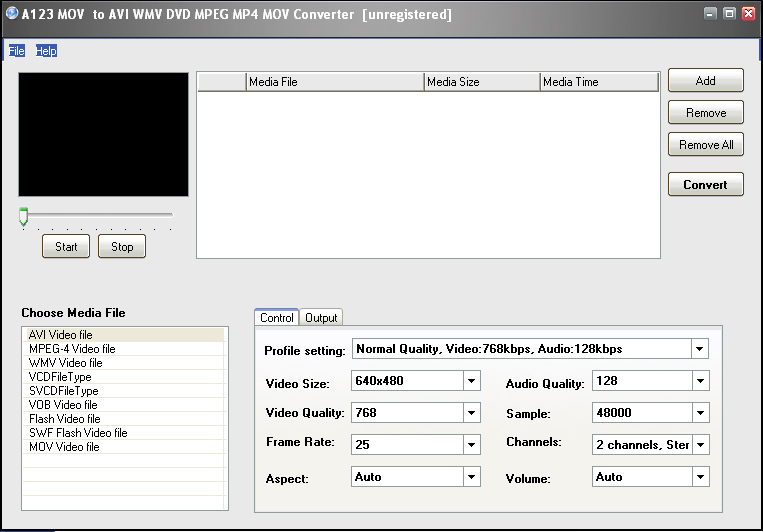Select the Control tab

pos(276,318)
